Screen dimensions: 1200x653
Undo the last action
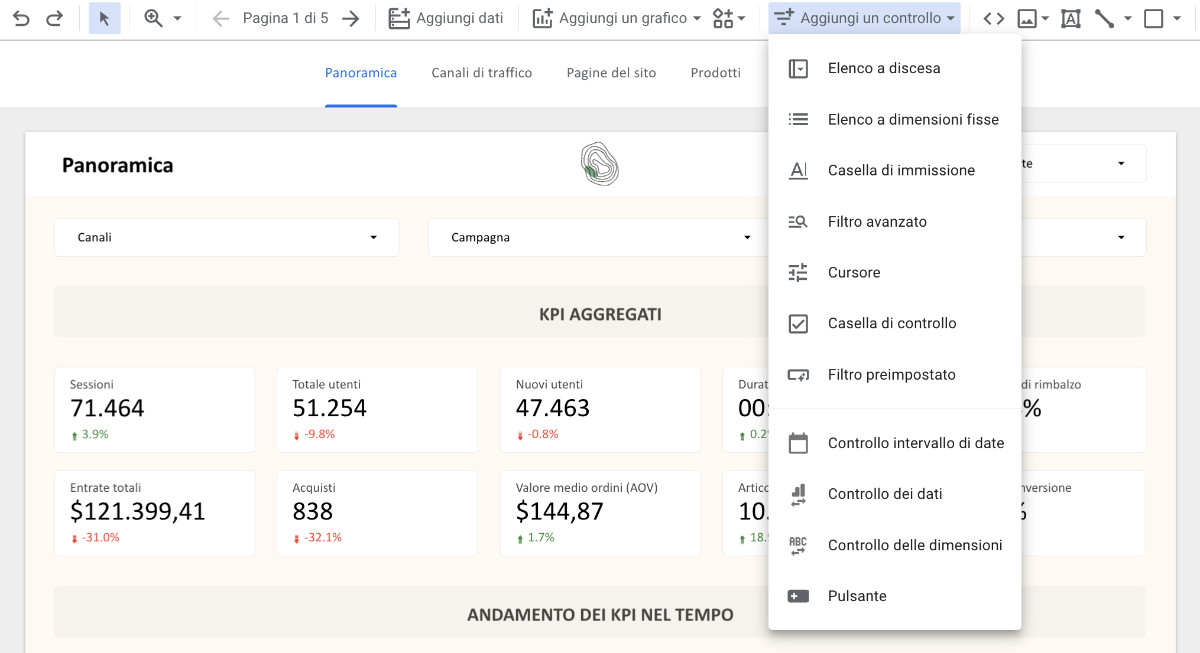point(21,18)
